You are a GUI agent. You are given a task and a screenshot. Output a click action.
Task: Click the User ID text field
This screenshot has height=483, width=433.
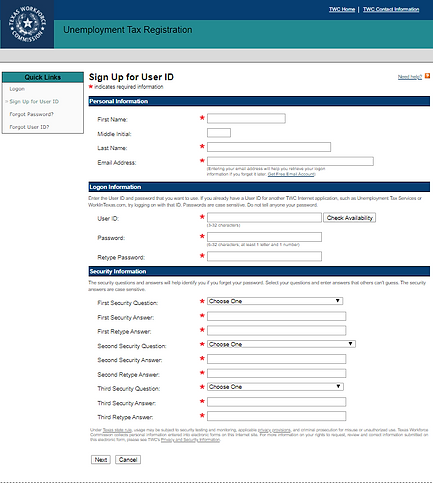[x=264, y=218]
